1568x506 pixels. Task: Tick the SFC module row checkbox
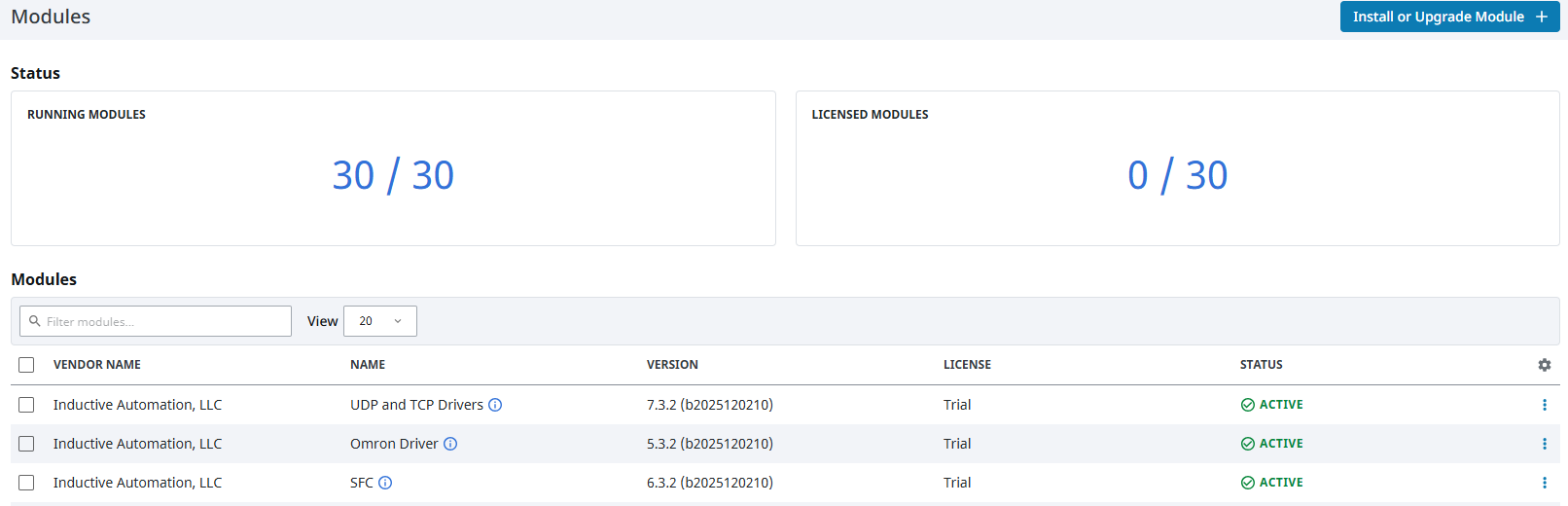[26, 483]
